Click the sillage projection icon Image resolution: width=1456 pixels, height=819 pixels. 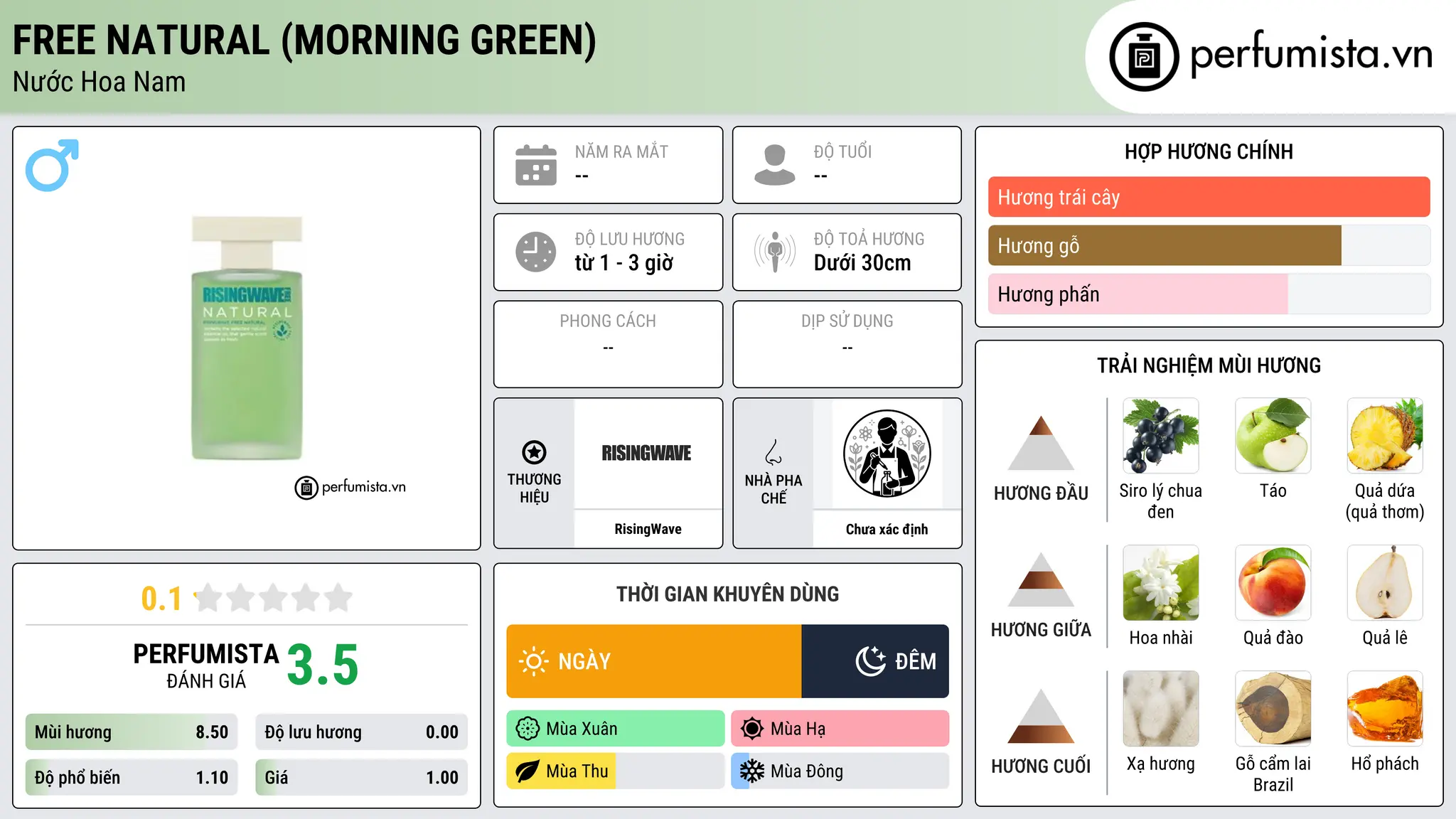tap(775, 252)
